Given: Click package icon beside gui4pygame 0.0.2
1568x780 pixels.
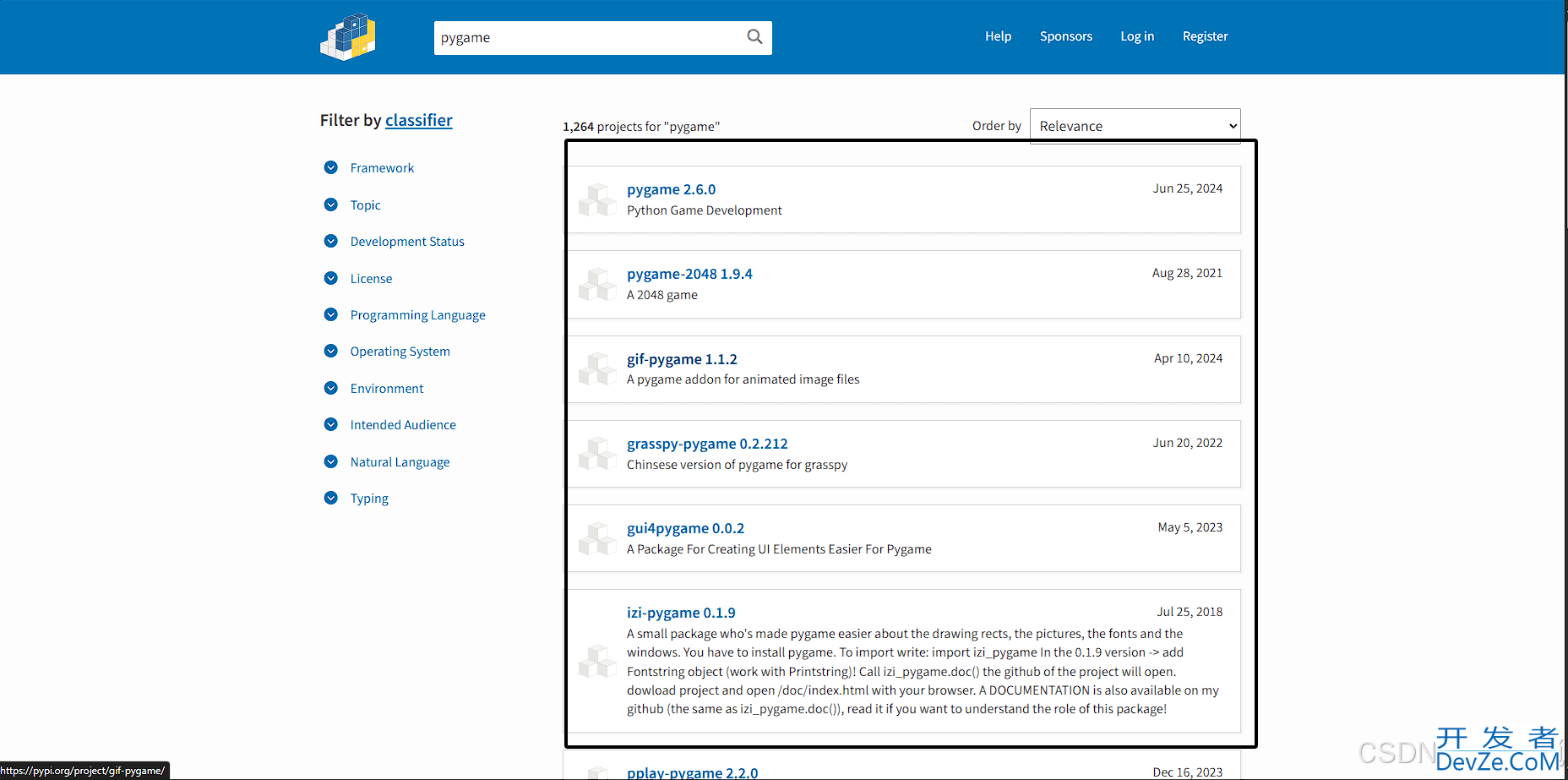Looking at the screenshot, I should pyautogui.click(x=597, y=538).
